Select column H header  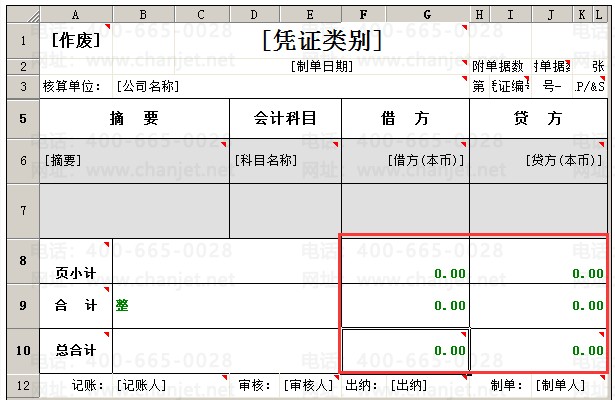480,15
